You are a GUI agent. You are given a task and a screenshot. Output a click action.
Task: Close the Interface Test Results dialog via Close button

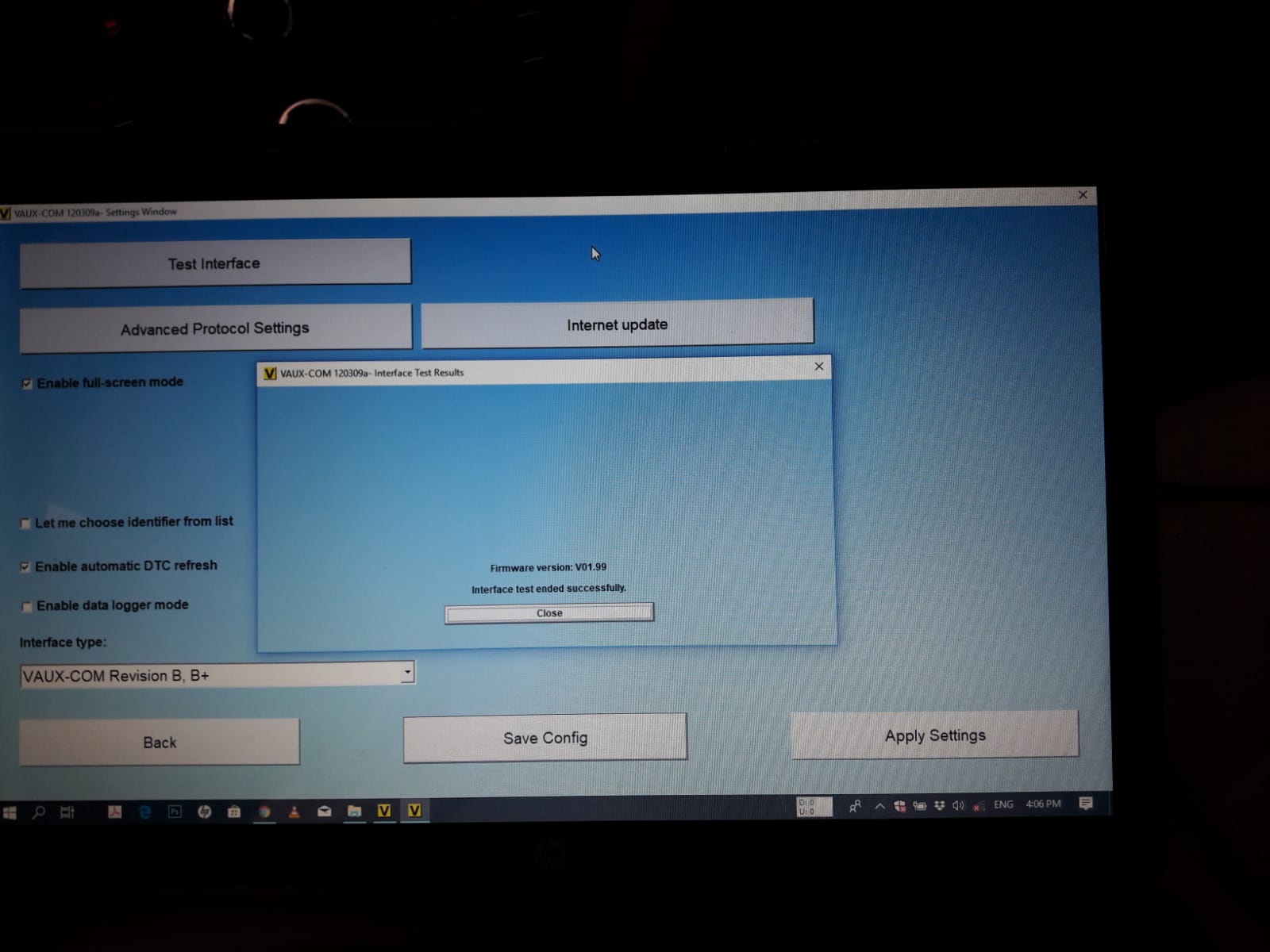549,612
